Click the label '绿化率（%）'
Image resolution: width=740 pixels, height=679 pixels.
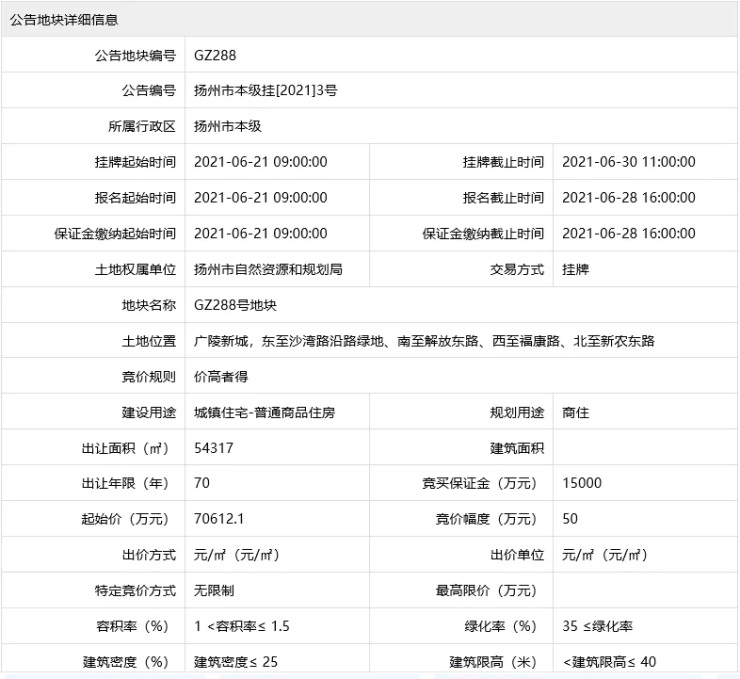(502, 627)
